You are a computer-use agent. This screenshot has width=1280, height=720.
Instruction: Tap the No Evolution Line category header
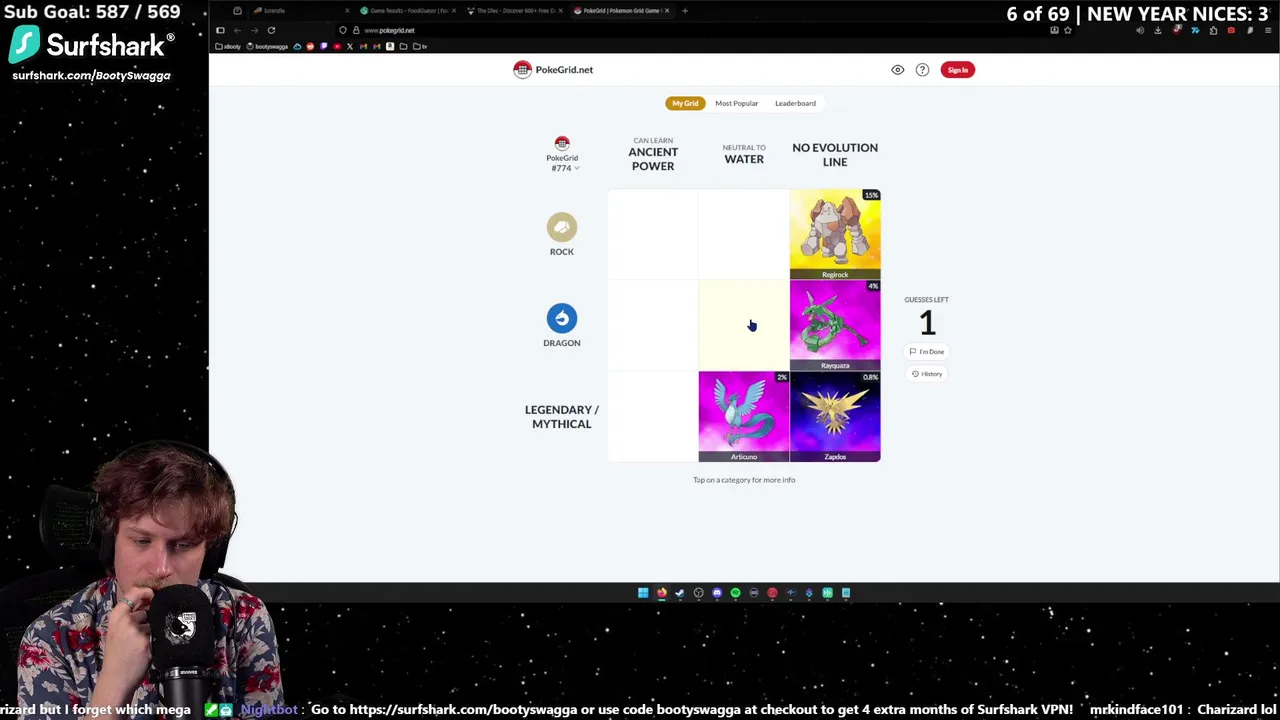tap(835, 154)
